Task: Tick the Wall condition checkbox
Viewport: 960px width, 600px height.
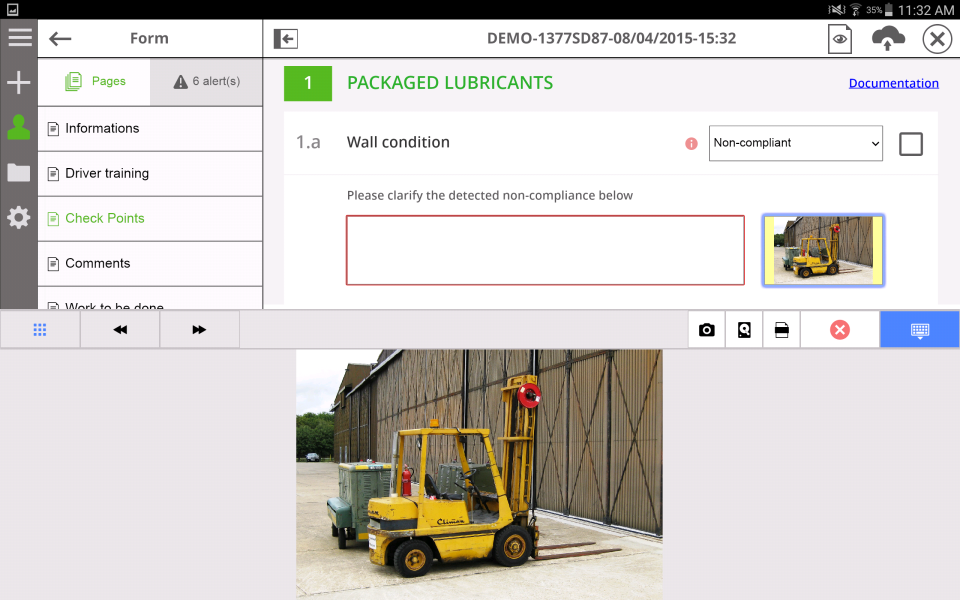Action: tap(911, 144)
